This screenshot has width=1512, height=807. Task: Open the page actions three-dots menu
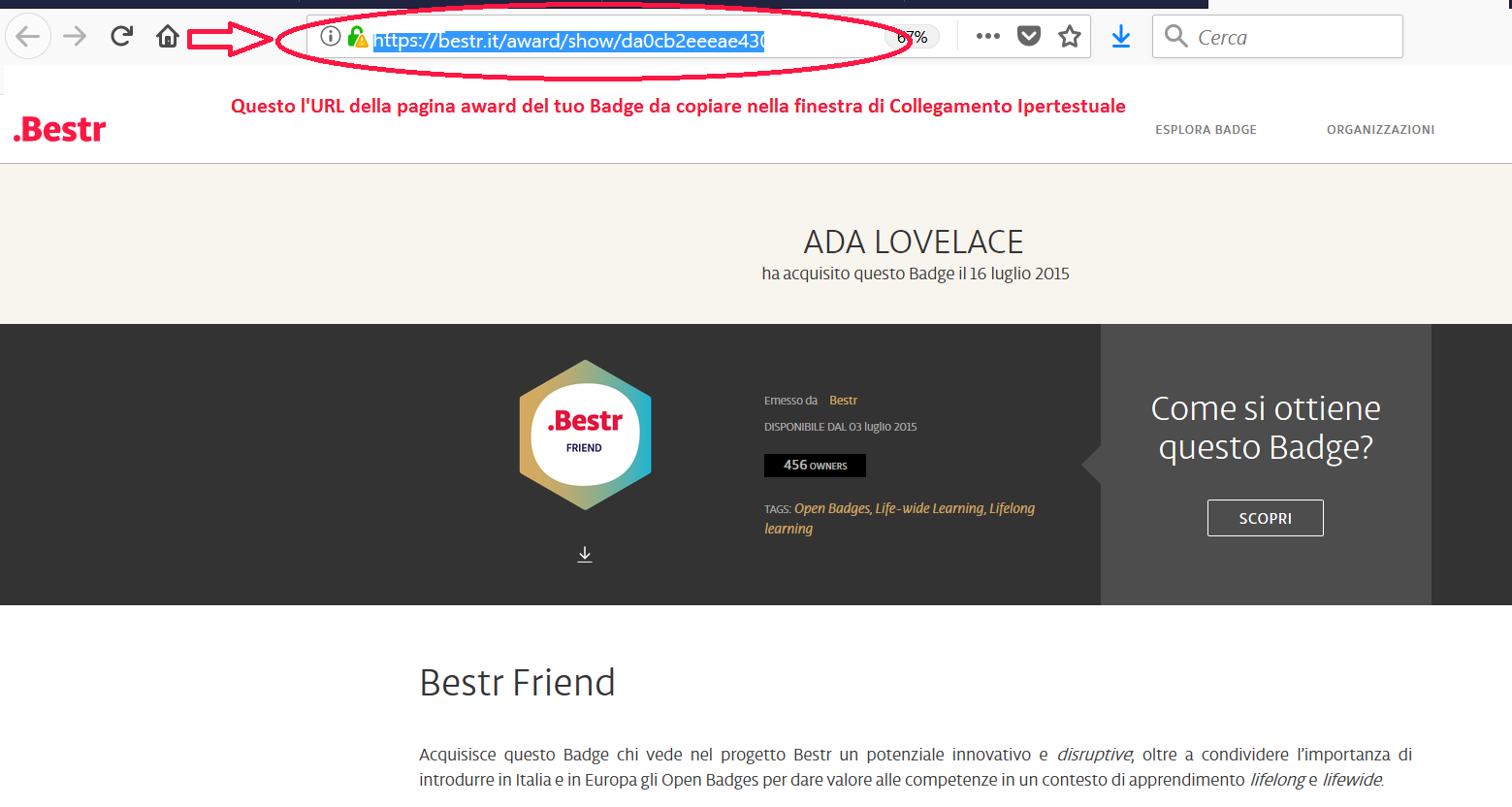988,37
